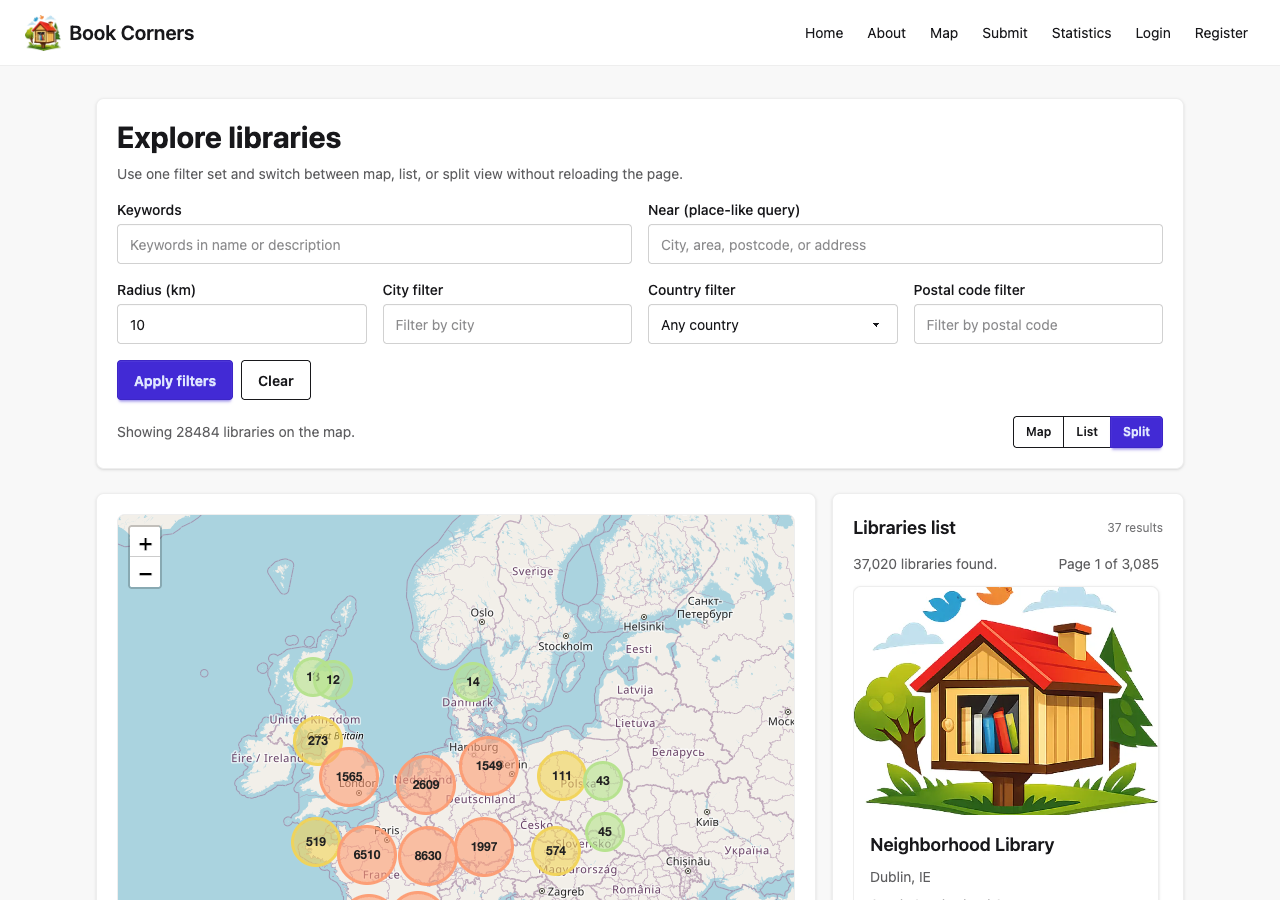Image resolution: width=1280 pixels, height=900 pixels.
Task: Open the 6510 cluster over France
Action: coord(366,855)
